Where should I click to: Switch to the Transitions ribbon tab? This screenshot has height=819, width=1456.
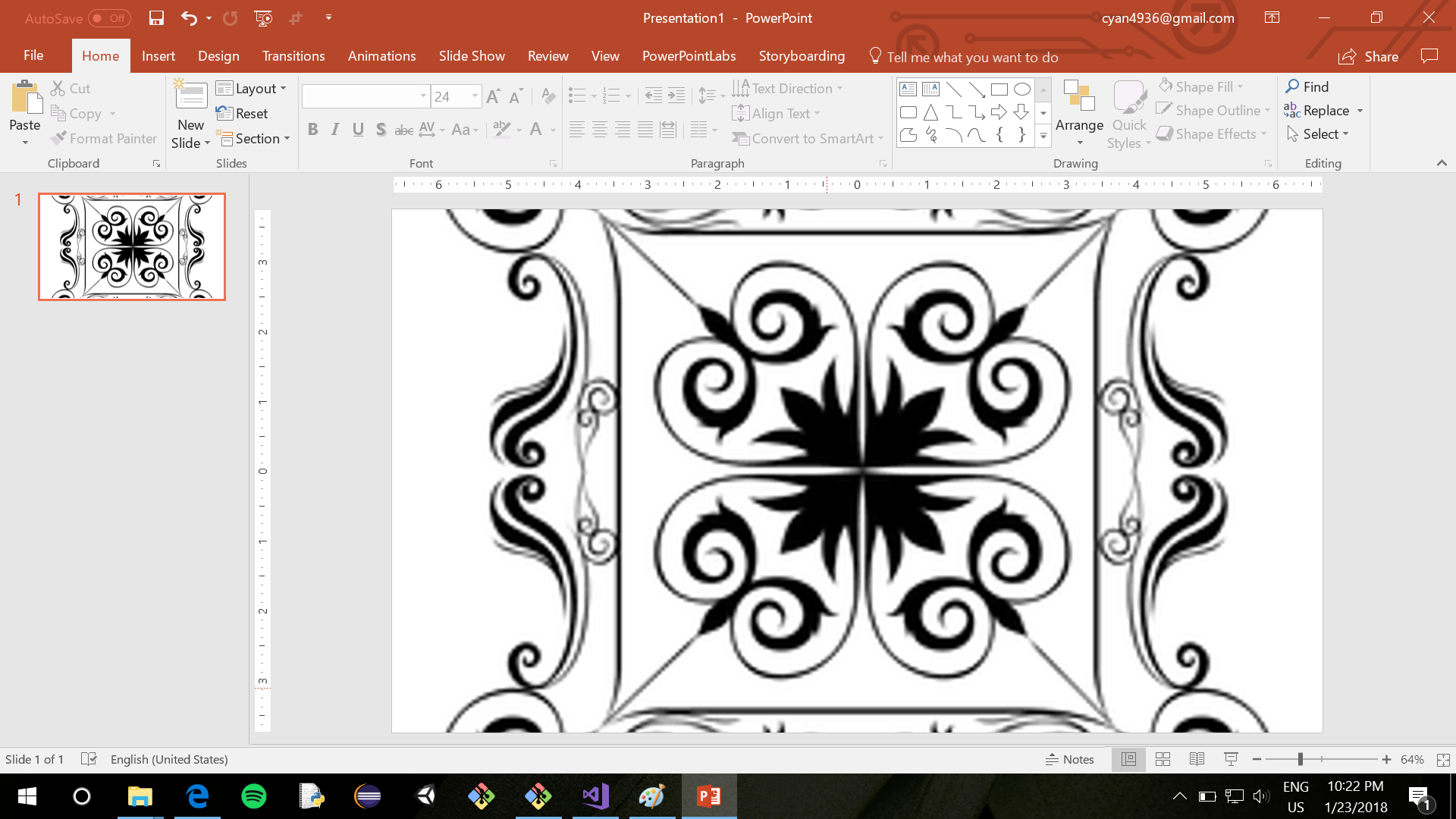pos(293,55)
